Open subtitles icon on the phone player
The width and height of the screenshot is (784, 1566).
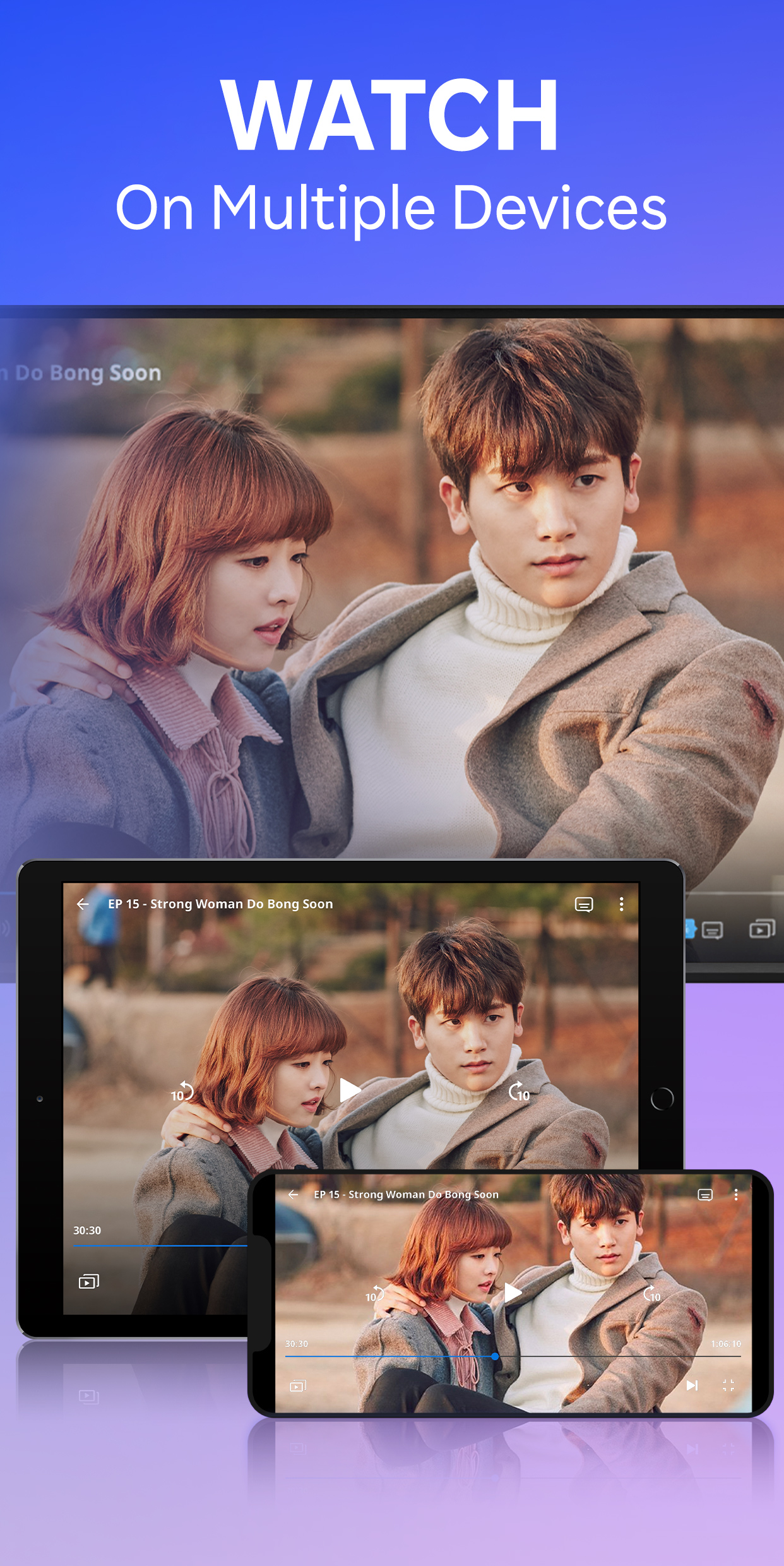(705, 1195)
